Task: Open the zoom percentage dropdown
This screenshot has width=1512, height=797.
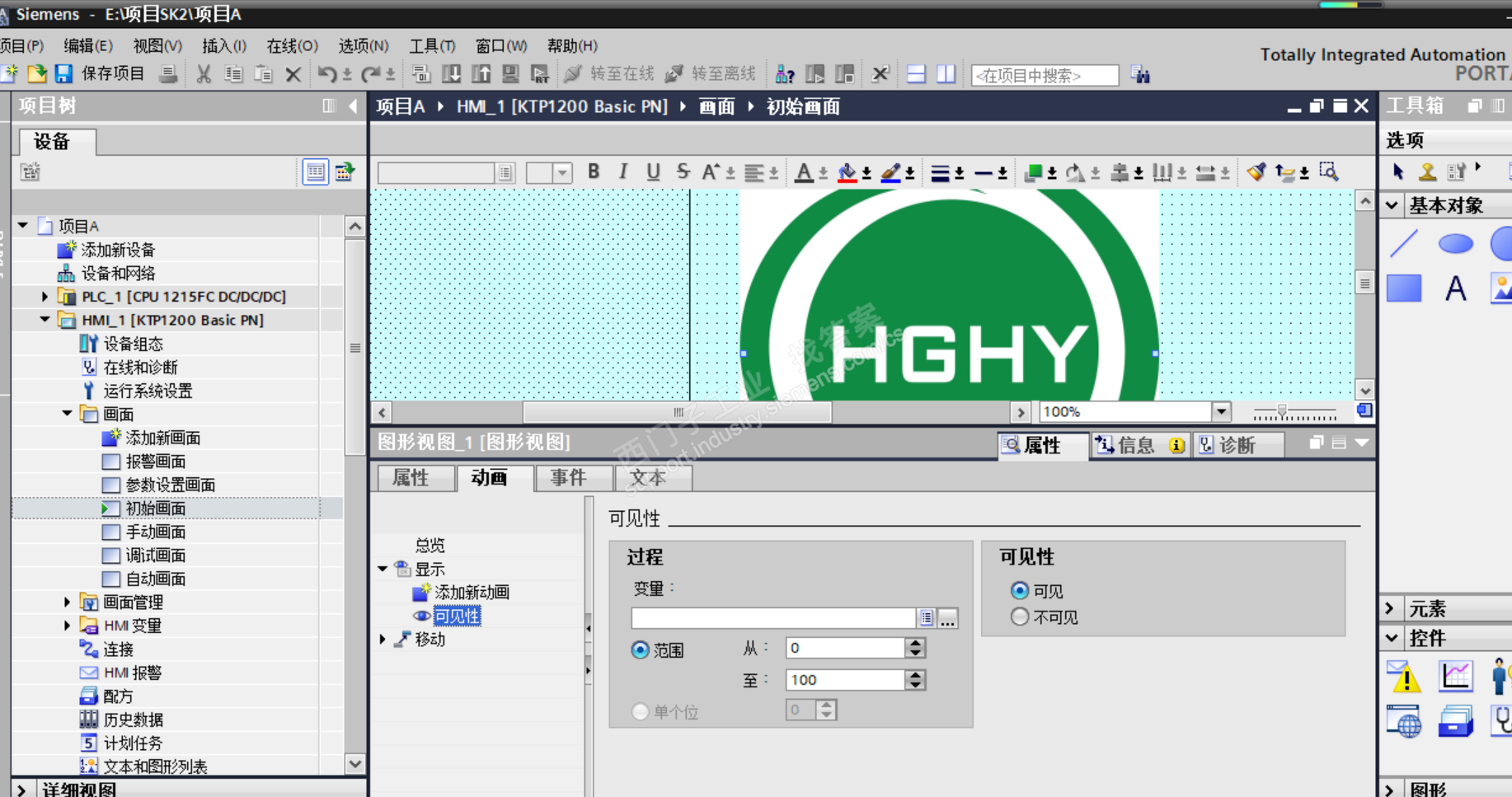Action: (x=1221, y=412)
